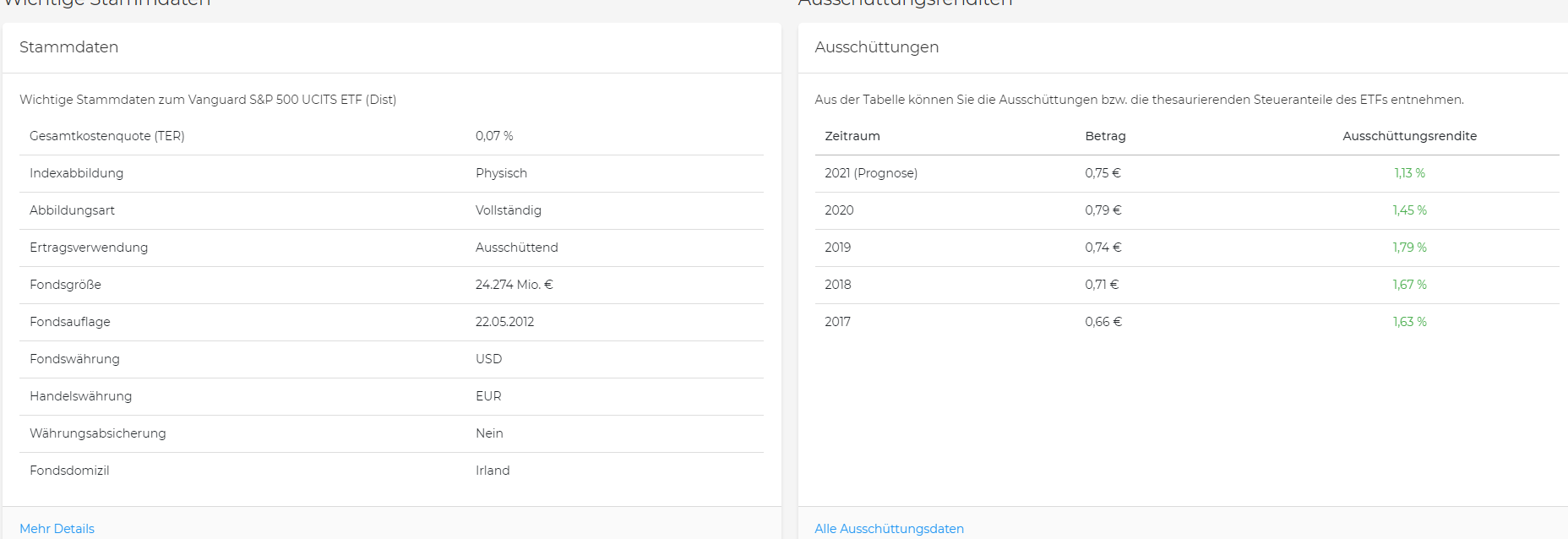The width and height of the screenshot is (1568, 539).
Task: Click the Indexabbildung row label
Action: pos(76,173)
